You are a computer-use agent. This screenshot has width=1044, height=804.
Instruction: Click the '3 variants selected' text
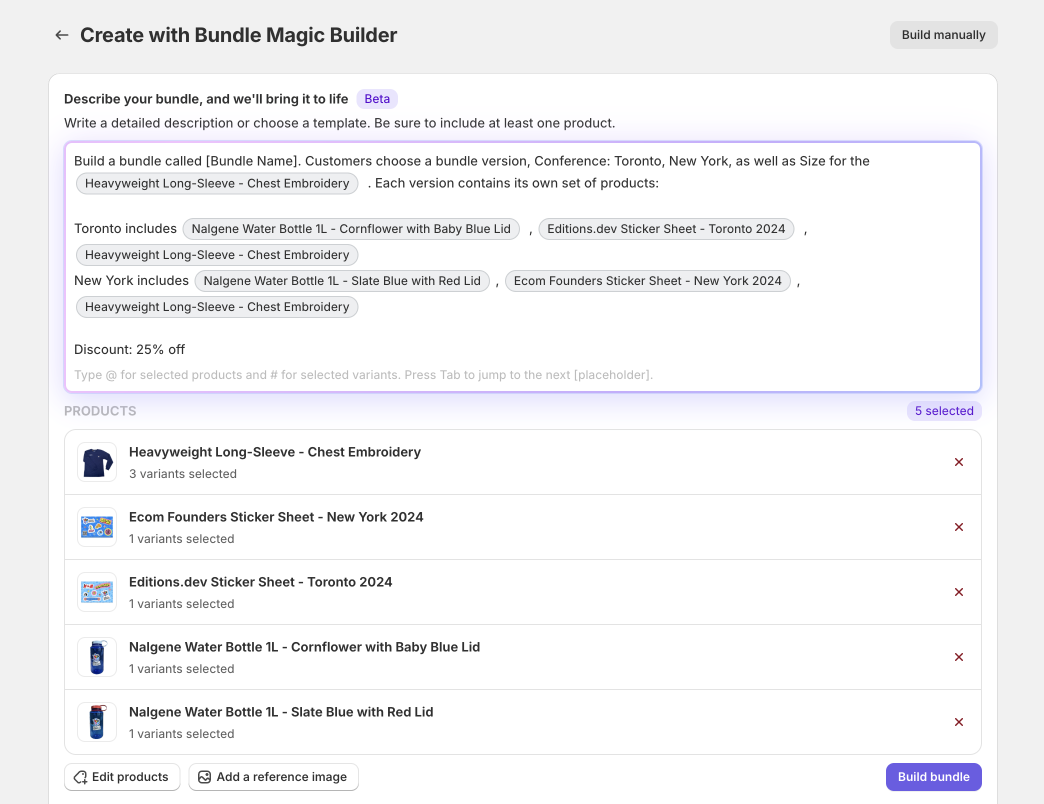click(183, 474)
